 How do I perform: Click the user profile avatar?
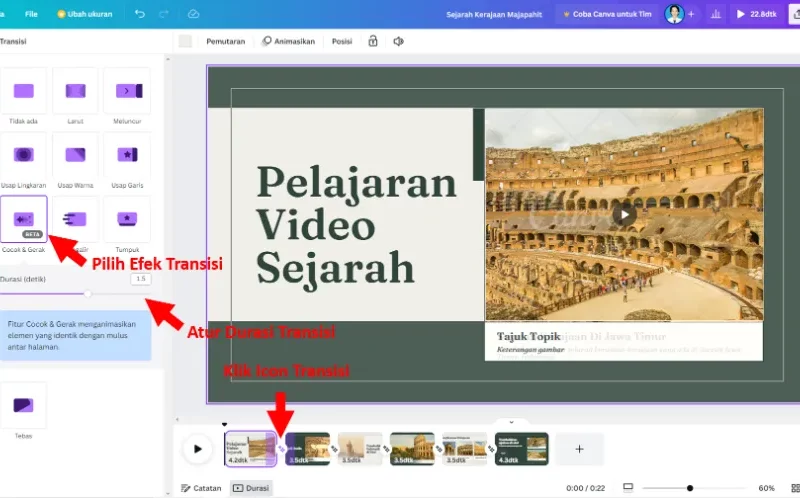[x=674, y=14]
